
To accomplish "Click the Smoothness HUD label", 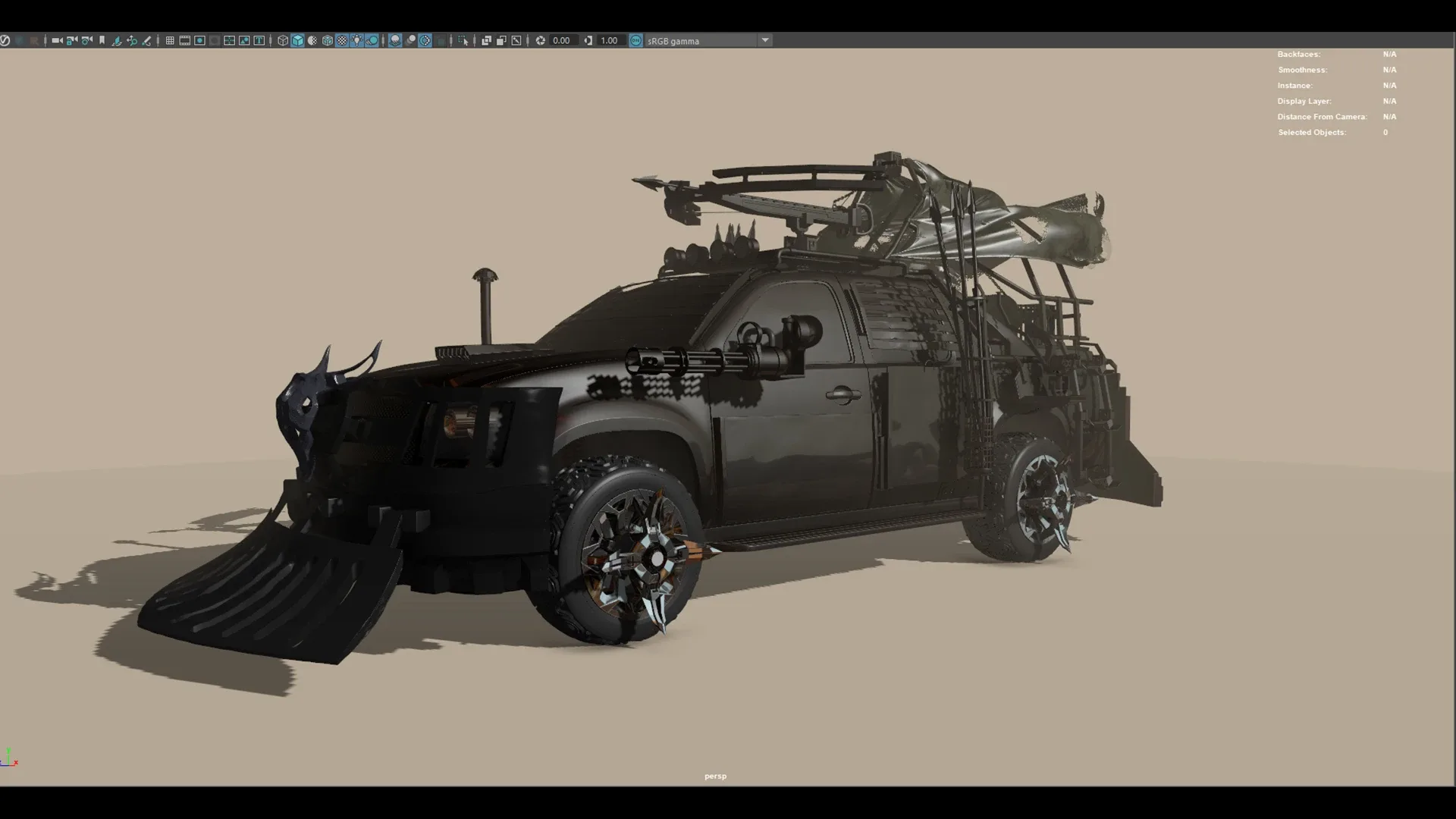I will (x=1302, y=70).
